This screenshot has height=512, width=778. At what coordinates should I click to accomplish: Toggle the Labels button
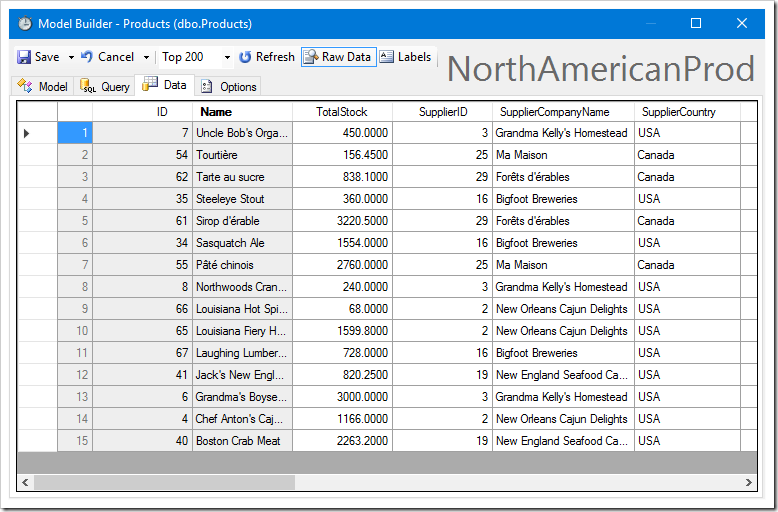[406, 57]
